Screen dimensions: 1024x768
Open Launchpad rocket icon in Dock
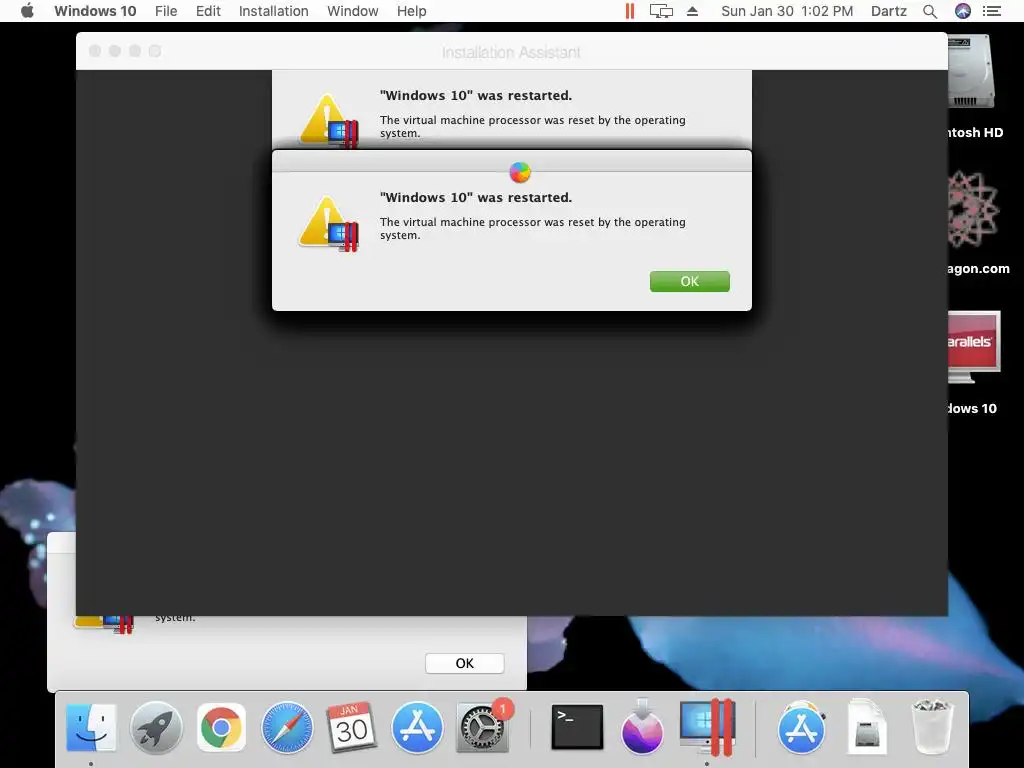click(156, 727)
